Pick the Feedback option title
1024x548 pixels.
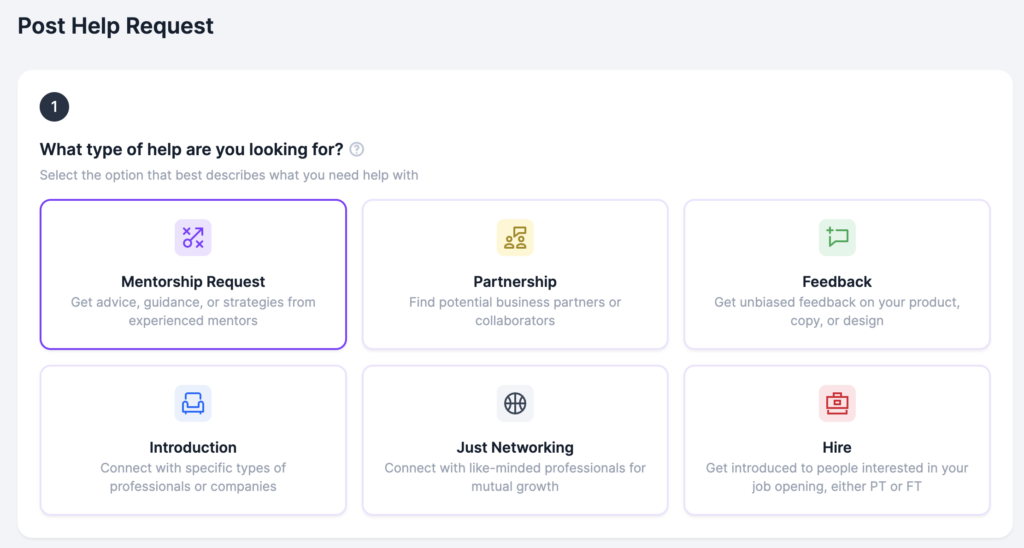pyautogui.click(x=837, y=282)
